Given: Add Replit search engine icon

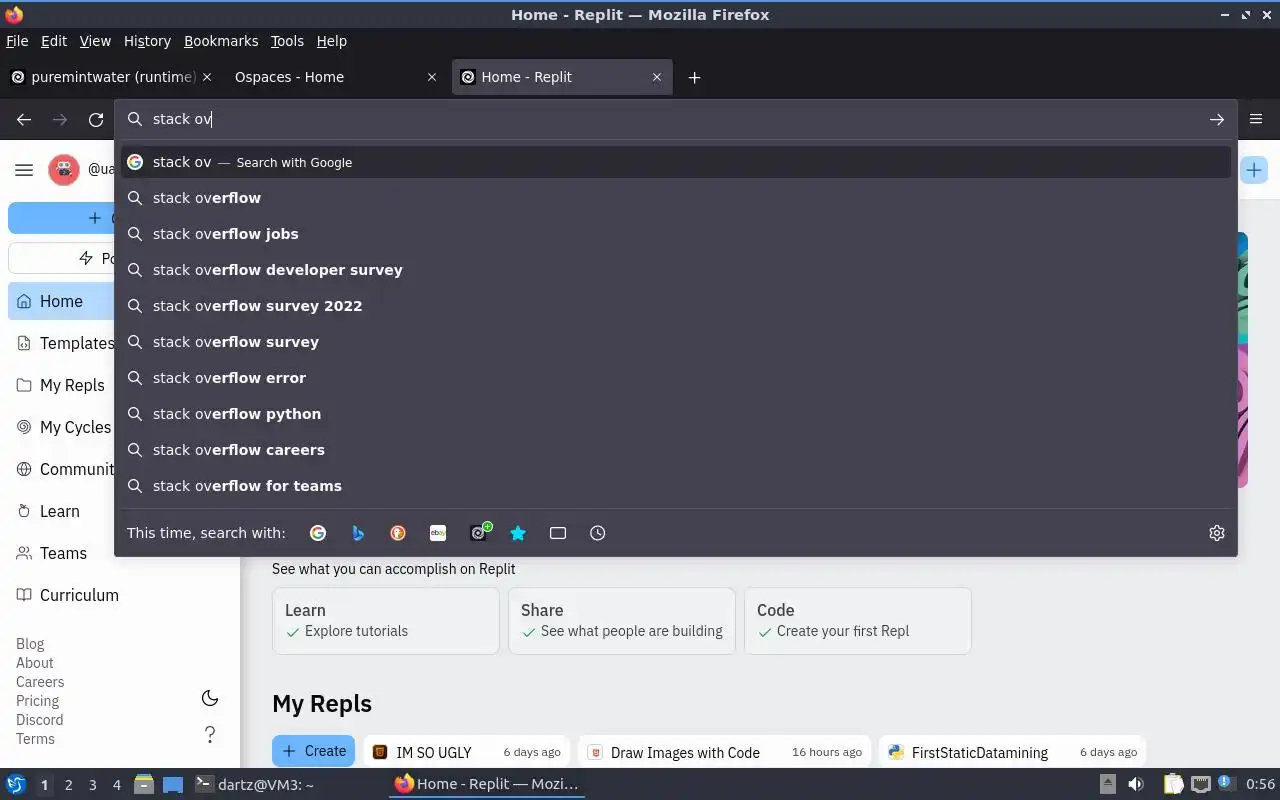Looking at the screenshot, I should [x=480, y=532].
